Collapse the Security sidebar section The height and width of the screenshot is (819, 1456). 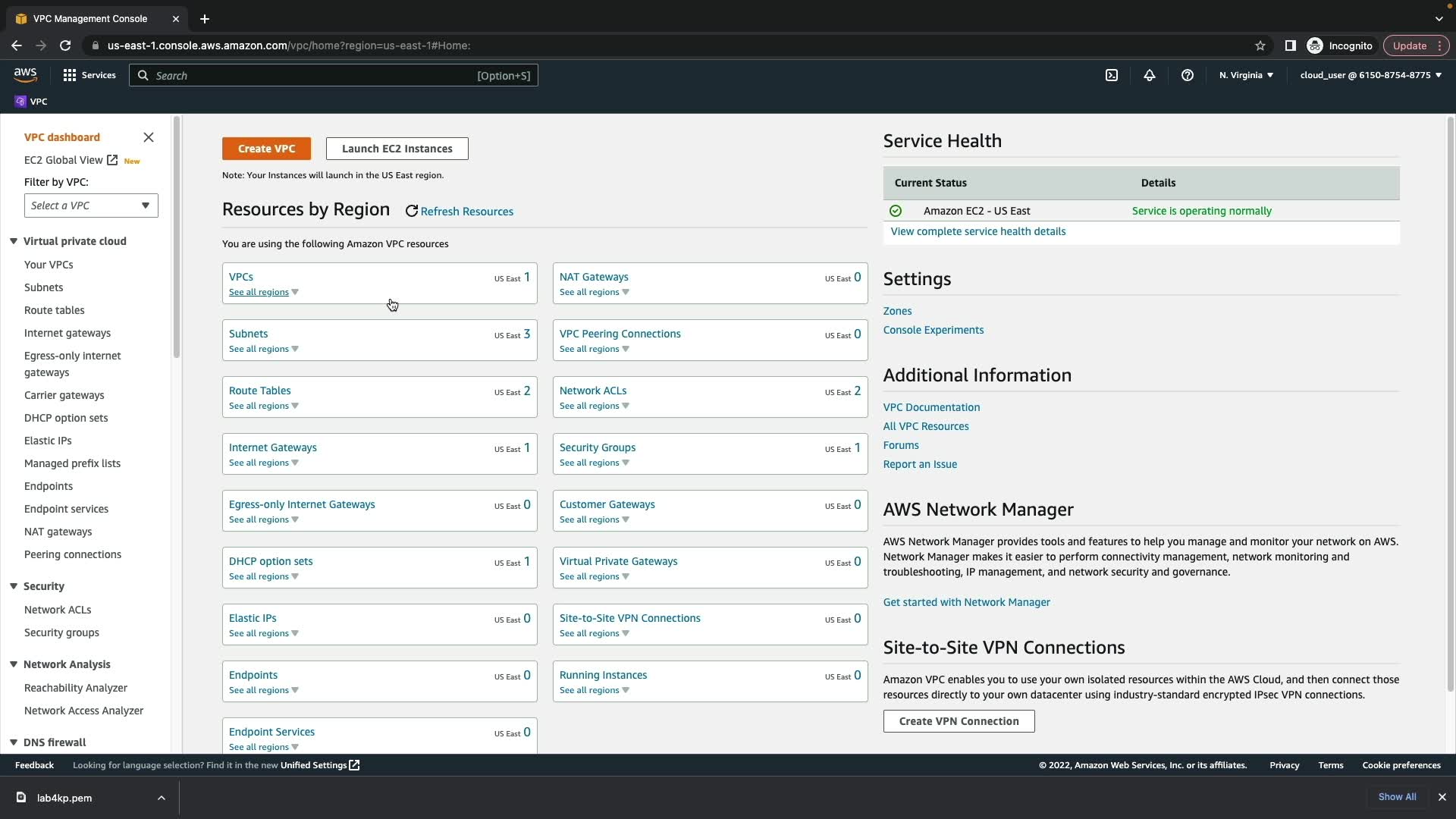(14, 586)
